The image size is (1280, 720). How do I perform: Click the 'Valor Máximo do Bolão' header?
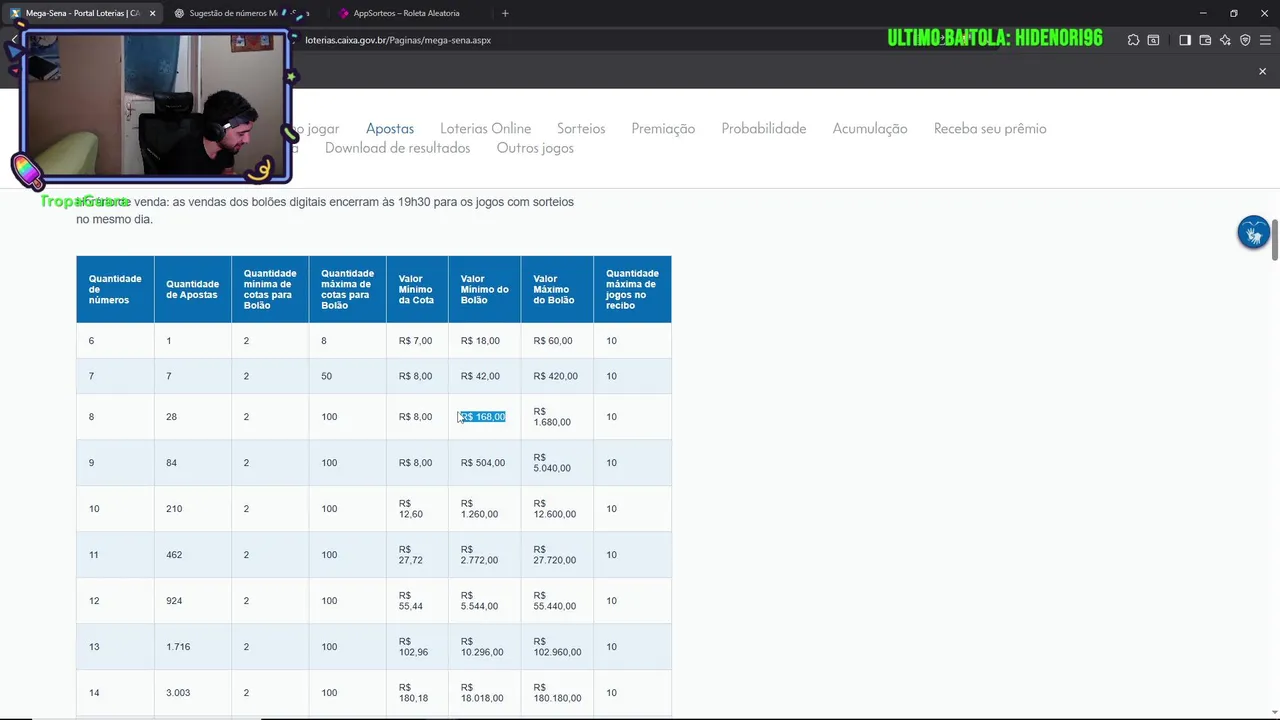pyautogui.click(x=557, y=289)
